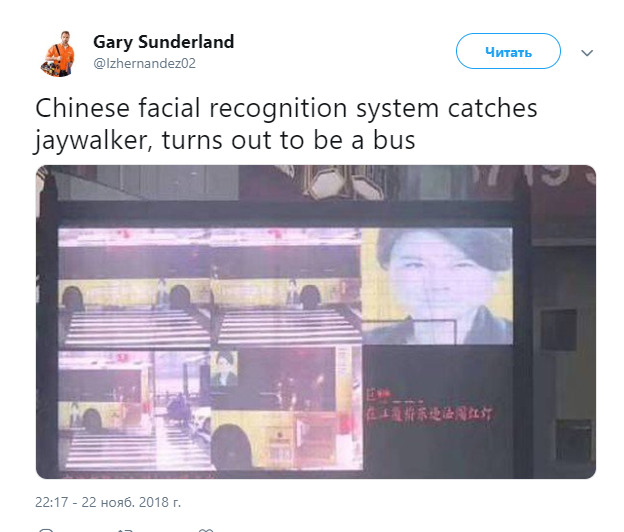Click the hexagonal lamps above the display
The image size is (624, 532).
342,183
